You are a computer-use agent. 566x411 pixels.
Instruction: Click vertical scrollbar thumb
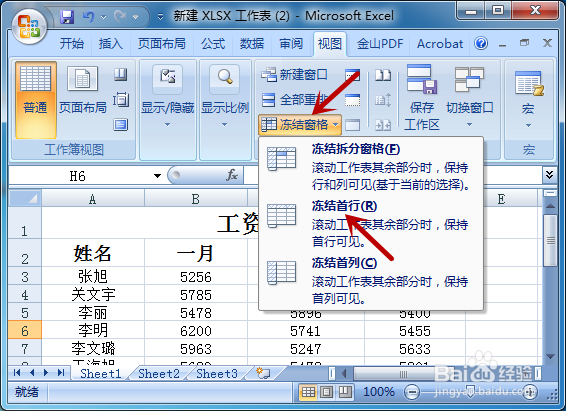click(x=550, y=240)
